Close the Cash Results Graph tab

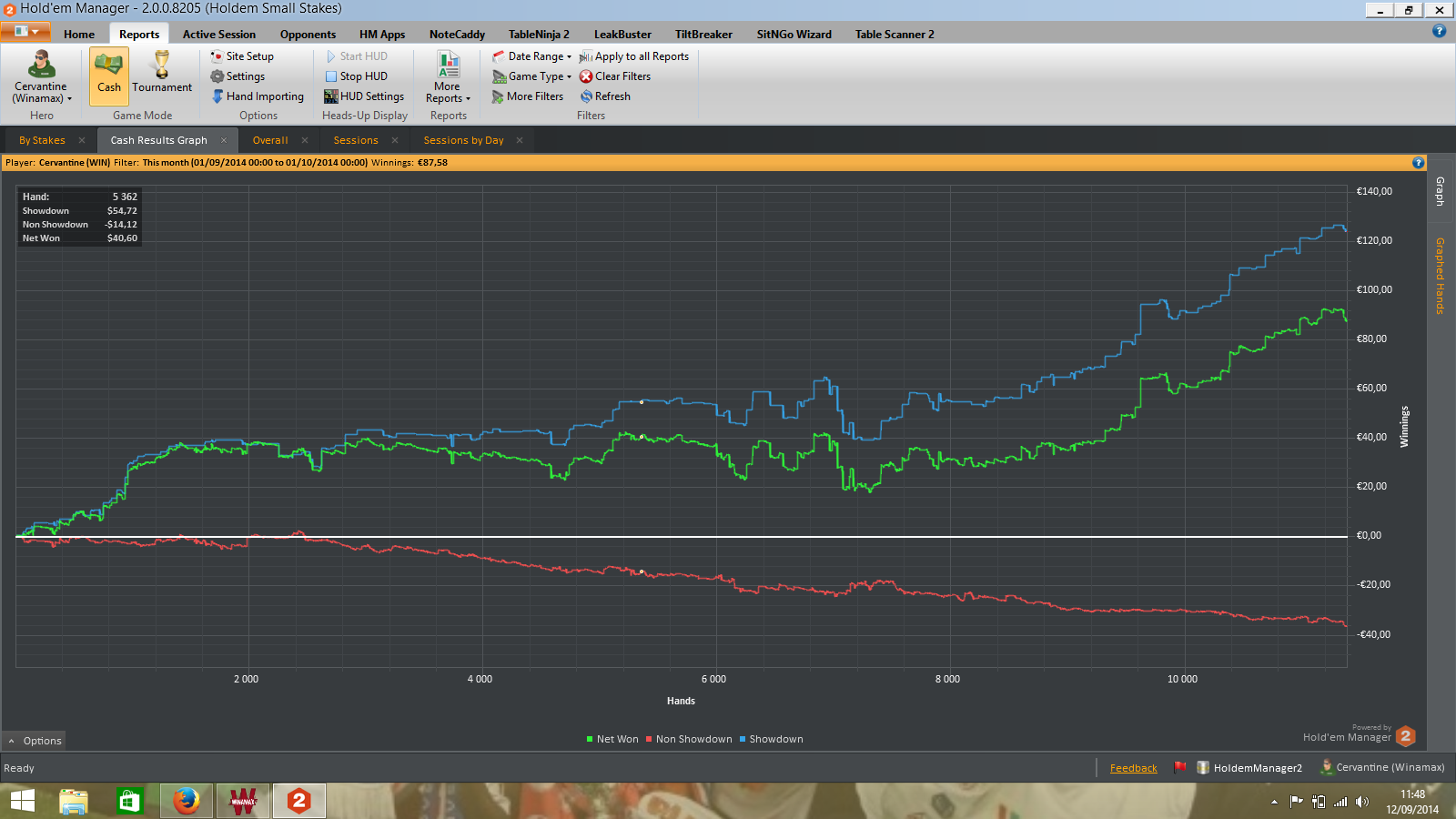(x=224, y=140)
